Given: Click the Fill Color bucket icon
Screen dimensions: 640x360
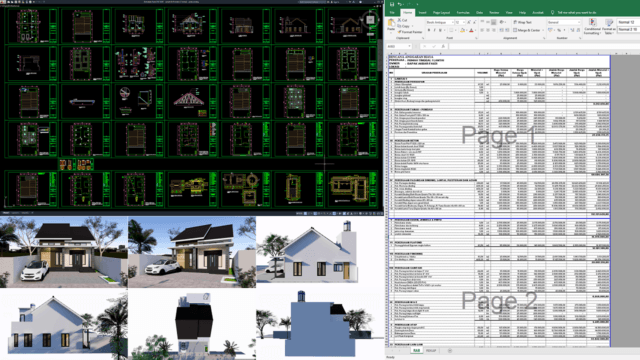Looking at the screenshot, I should click(462, 30).
